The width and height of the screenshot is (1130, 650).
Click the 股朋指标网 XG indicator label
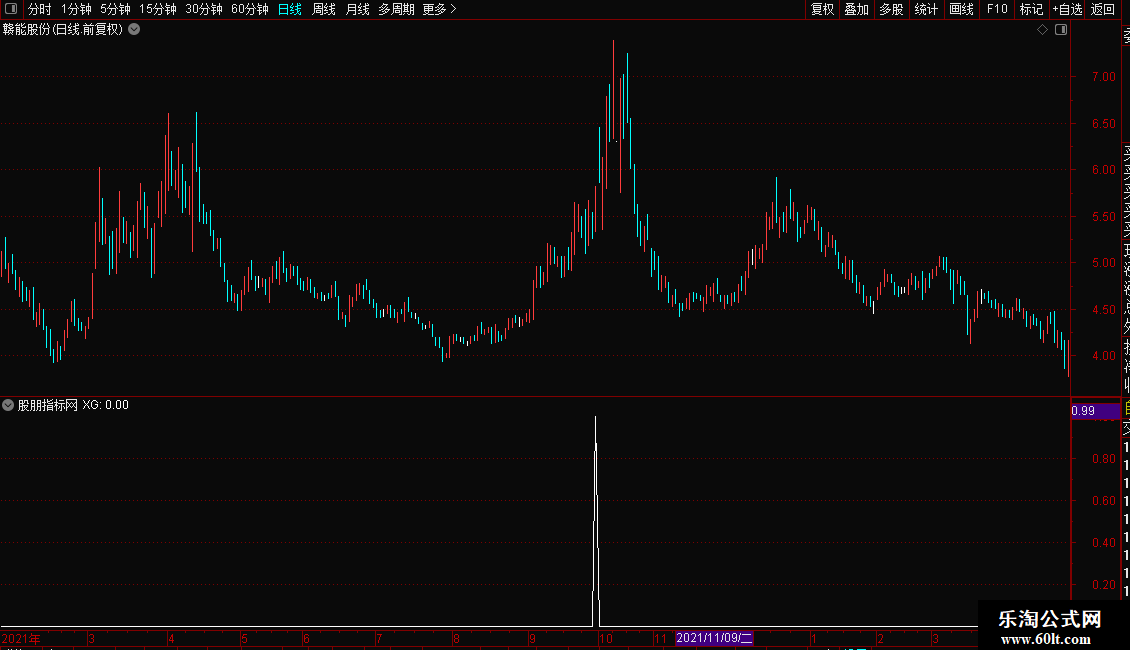pos(73,405)
